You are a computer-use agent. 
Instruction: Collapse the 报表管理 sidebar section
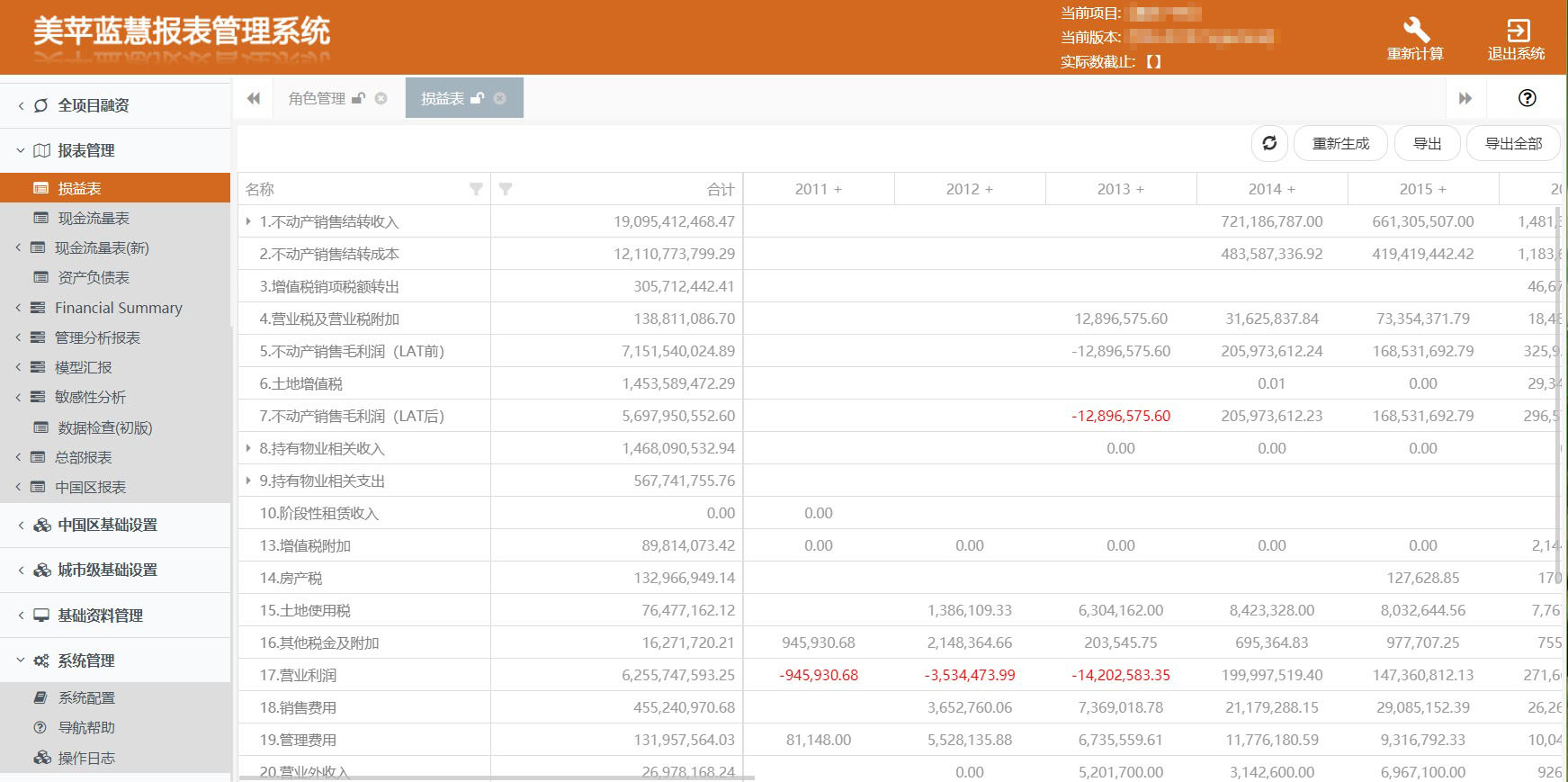pyautogui.click(x=21, y=150)
